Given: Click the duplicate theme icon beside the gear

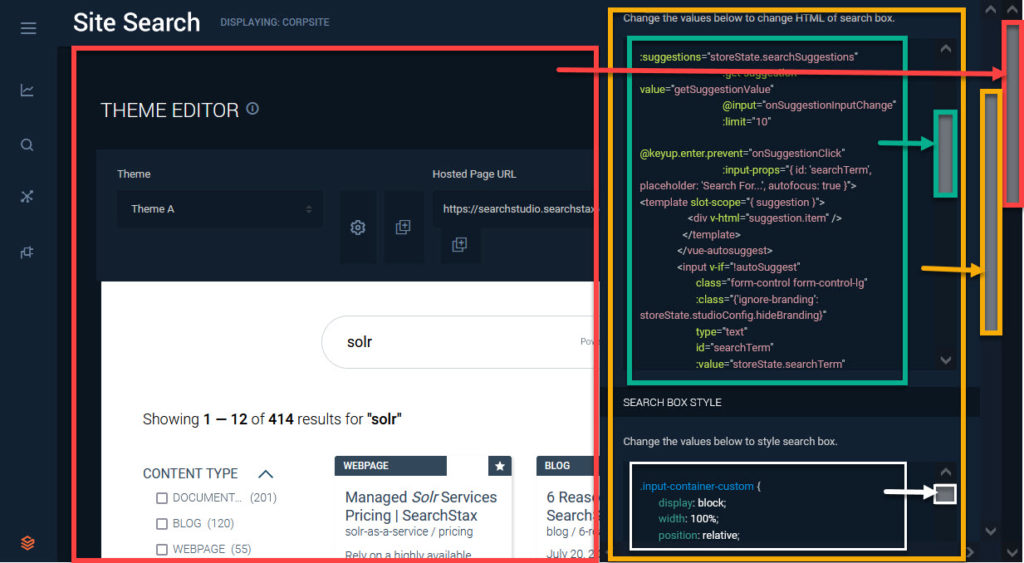Looking at the screenshot, I should (x=403, y=227).
